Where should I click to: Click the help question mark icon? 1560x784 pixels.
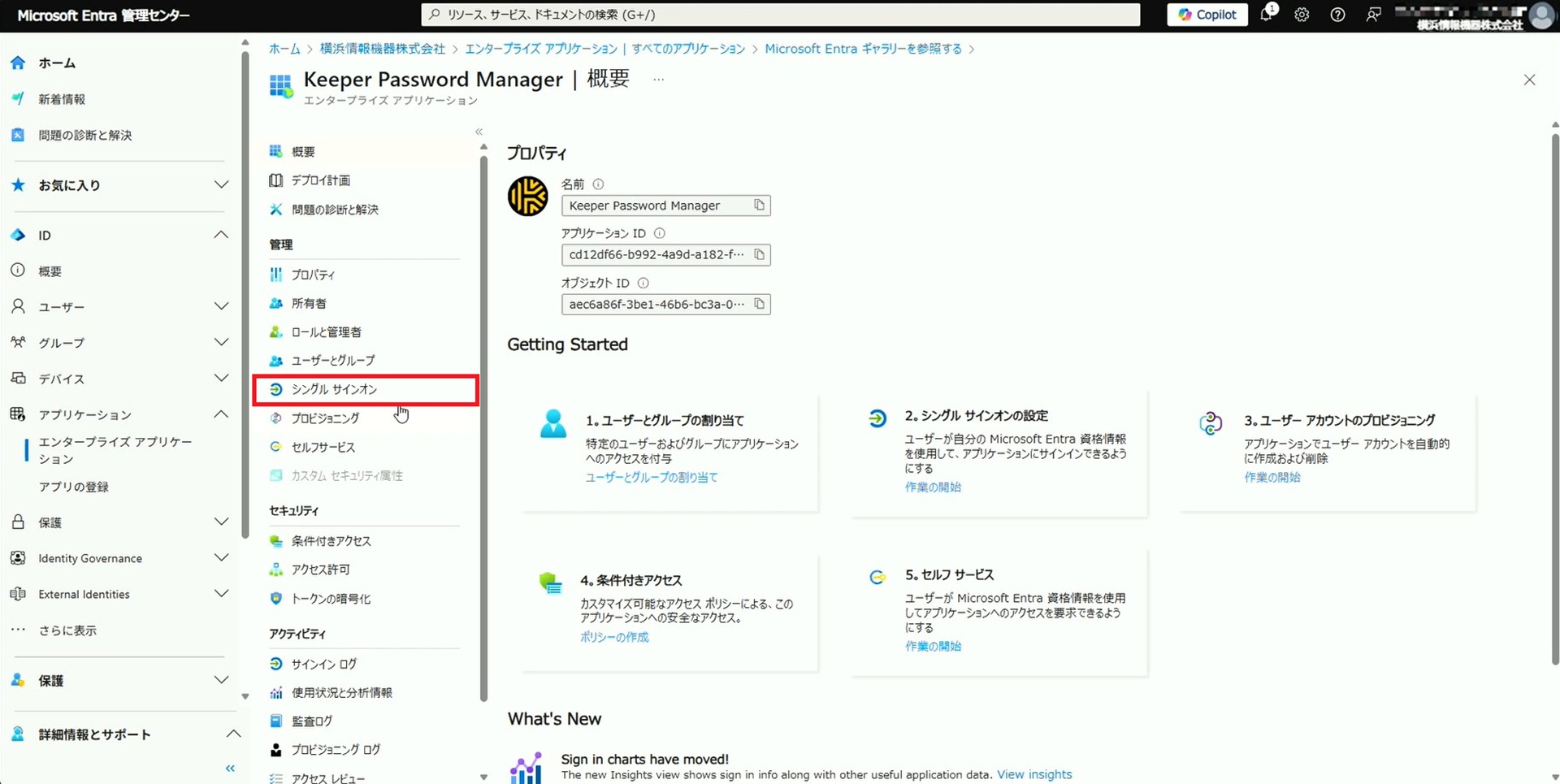(x=1337, y=15)
